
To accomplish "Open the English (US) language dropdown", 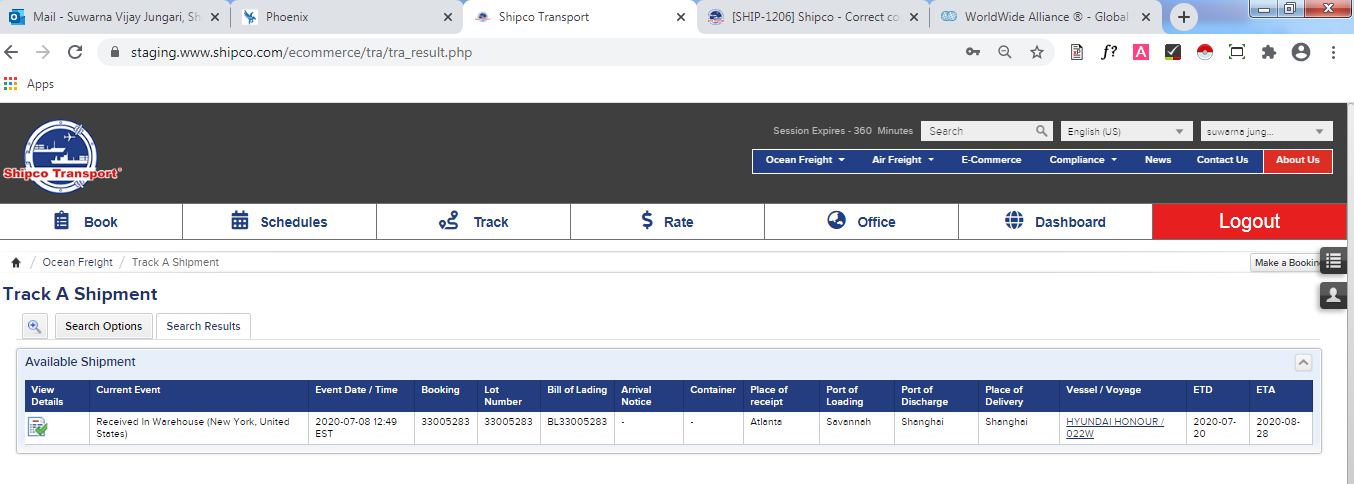I will click(1127, 131).
